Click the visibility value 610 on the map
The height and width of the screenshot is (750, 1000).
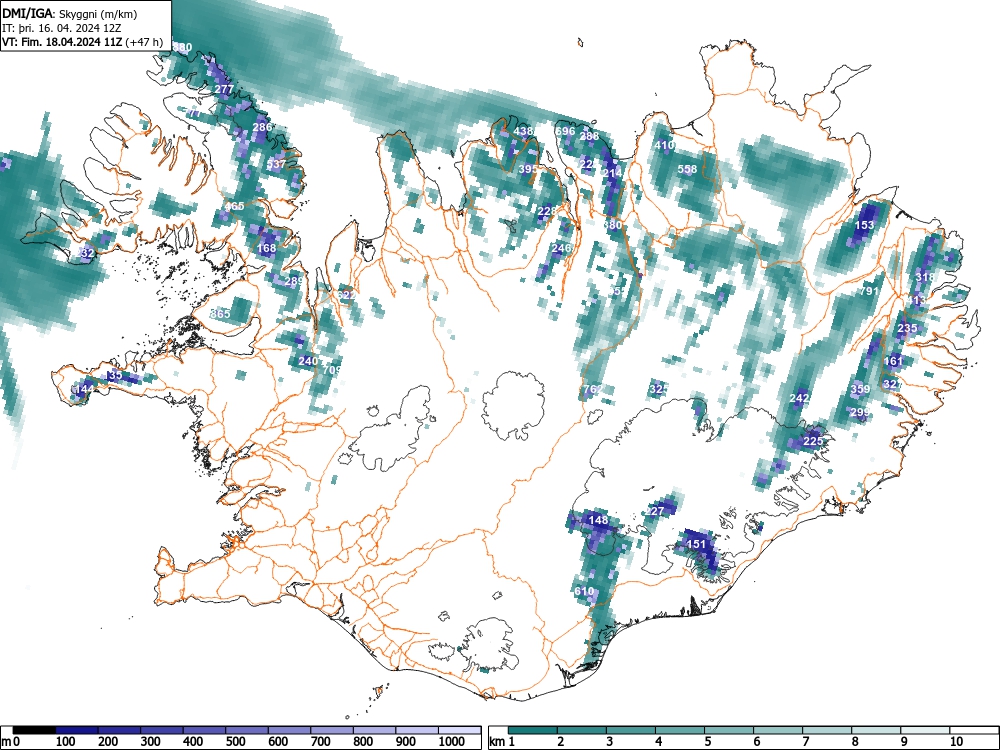pyautogui.click(x=584, y=592)
